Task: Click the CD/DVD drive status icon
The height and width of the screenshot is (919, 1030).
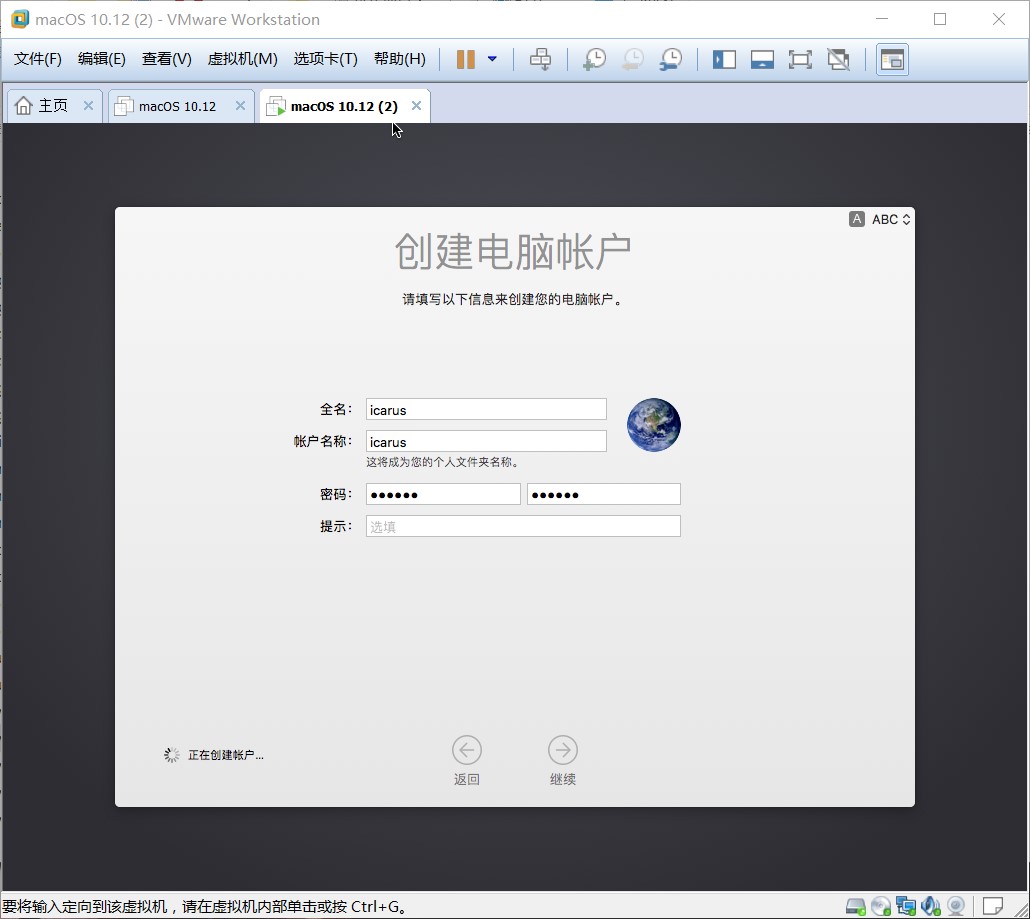Action: (881, 907)
